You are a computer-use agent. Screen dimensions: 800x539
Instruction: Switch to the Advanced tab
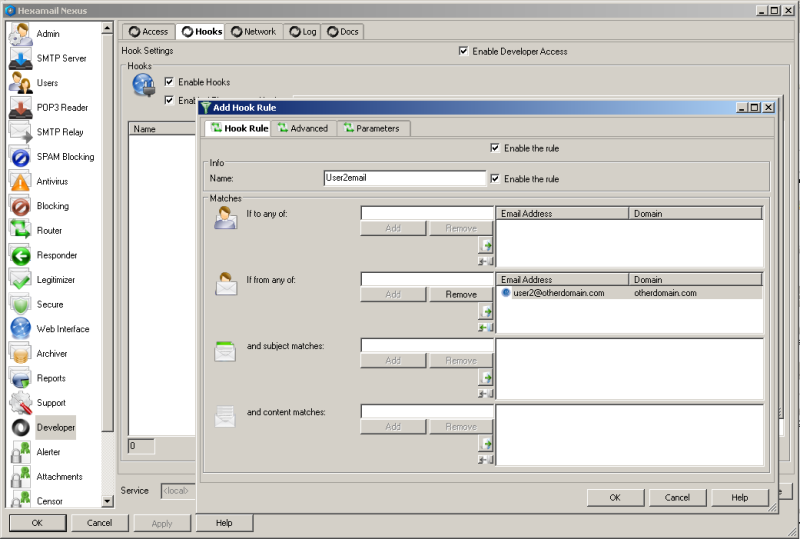click(303, 128)
